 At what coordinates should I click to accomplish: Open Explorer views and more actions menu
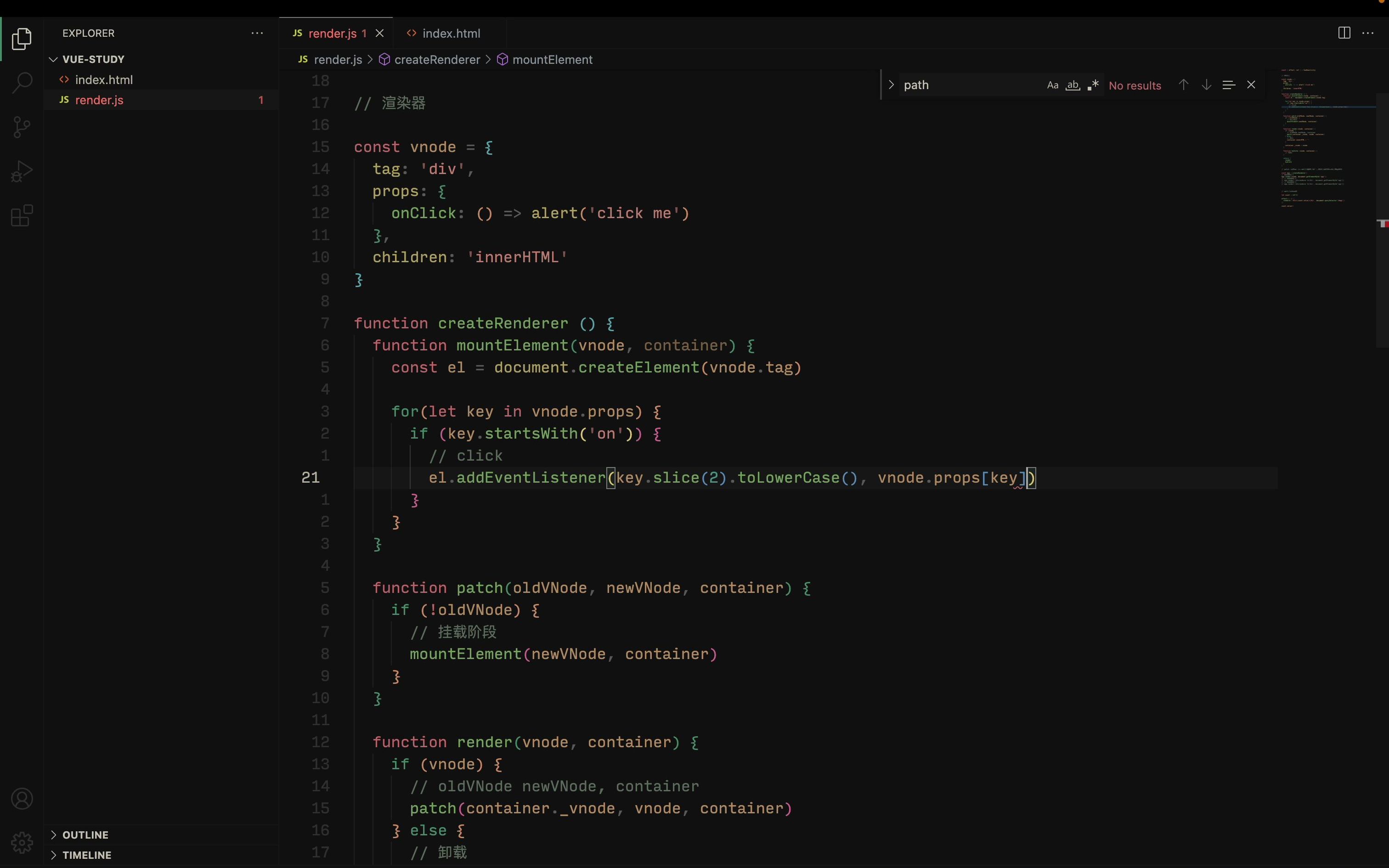[257, 33]
